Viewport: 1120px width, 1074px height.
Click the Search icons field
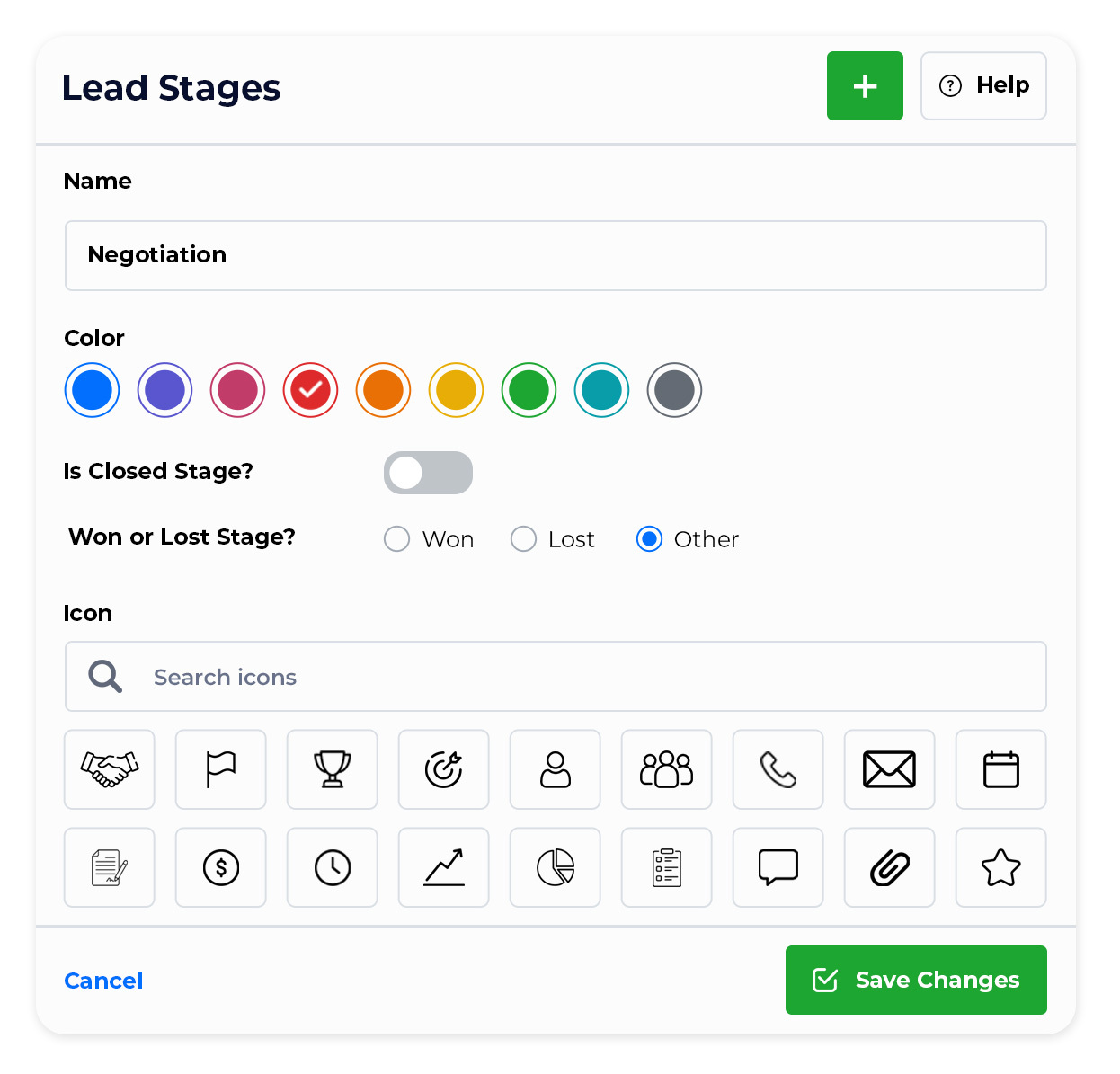[556, 677]
